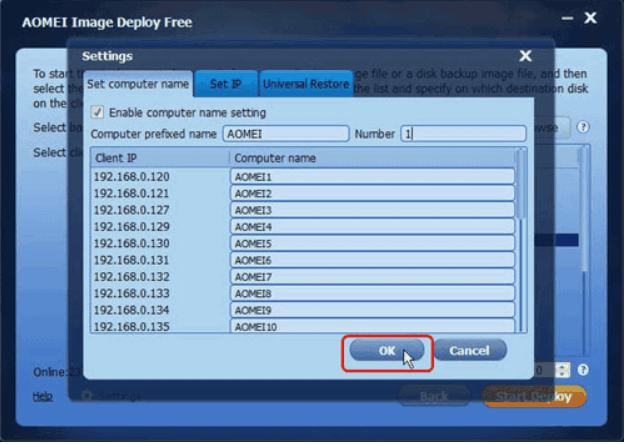Edit computer name field AOMEI1
This screenshot has width=626, height=444.
tap(372, 176)
